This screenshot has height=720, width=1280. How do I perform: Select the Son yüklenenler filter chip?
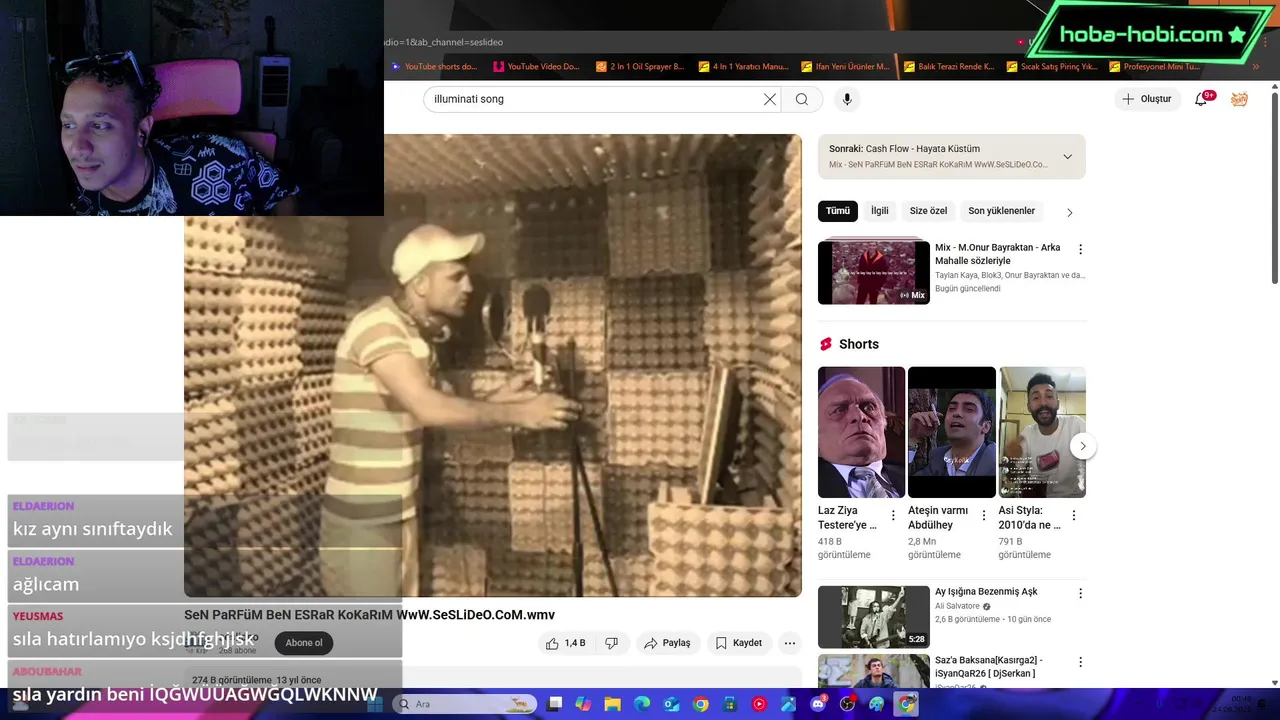click(1001, 211)
